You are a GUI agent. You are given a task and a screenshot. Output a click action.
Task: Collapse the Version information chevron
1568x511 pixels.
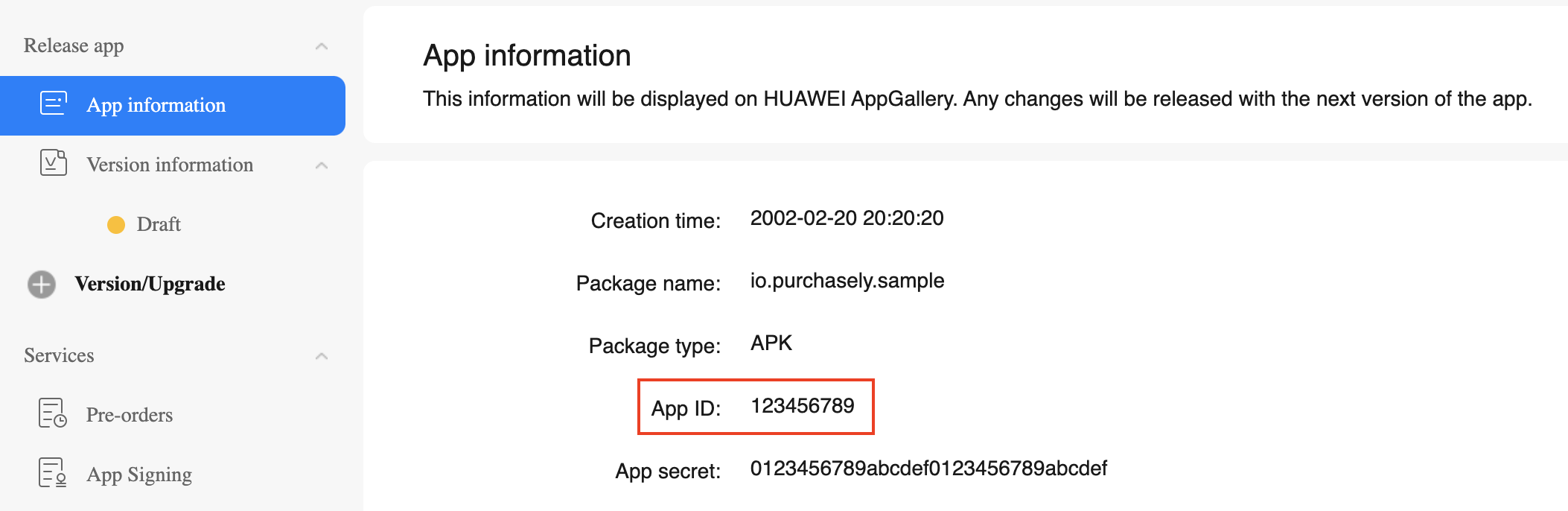tap(322, 165)
